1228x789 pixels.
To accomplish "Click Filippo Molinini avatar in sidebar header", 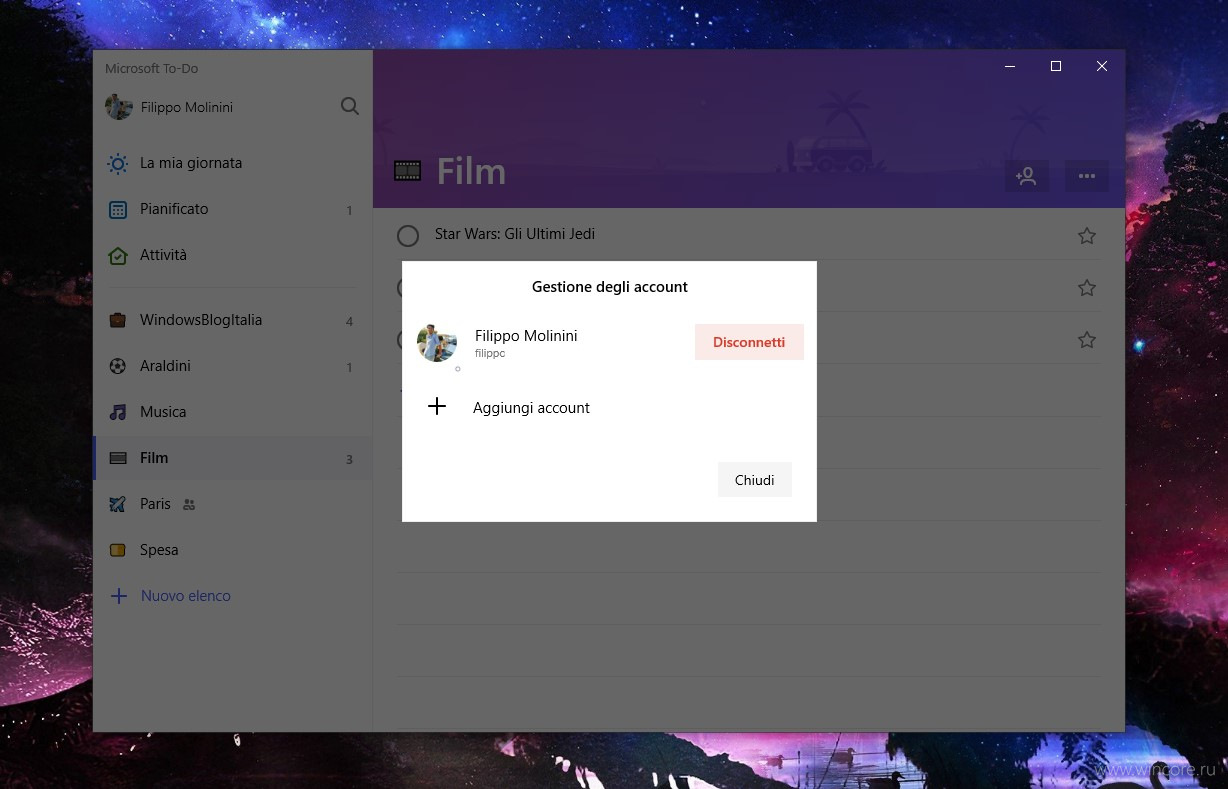I will tap(119, 107).
